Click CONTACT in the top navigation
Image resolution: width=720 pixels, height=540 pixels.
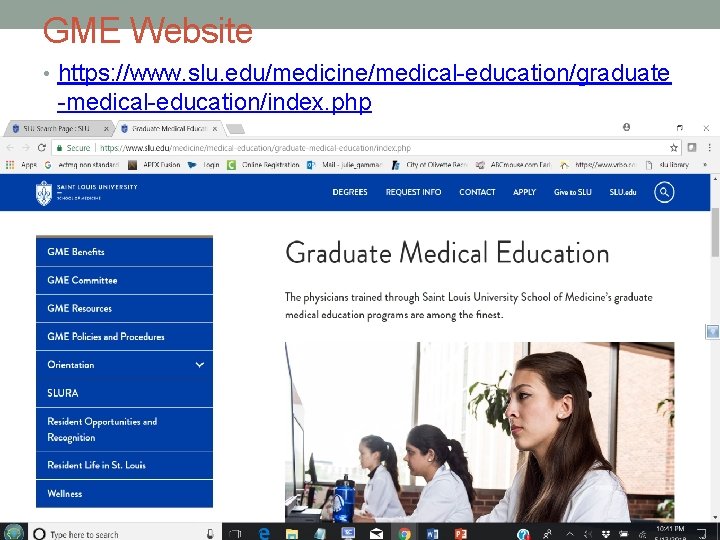pyautogui.click(x=477, y=192)
